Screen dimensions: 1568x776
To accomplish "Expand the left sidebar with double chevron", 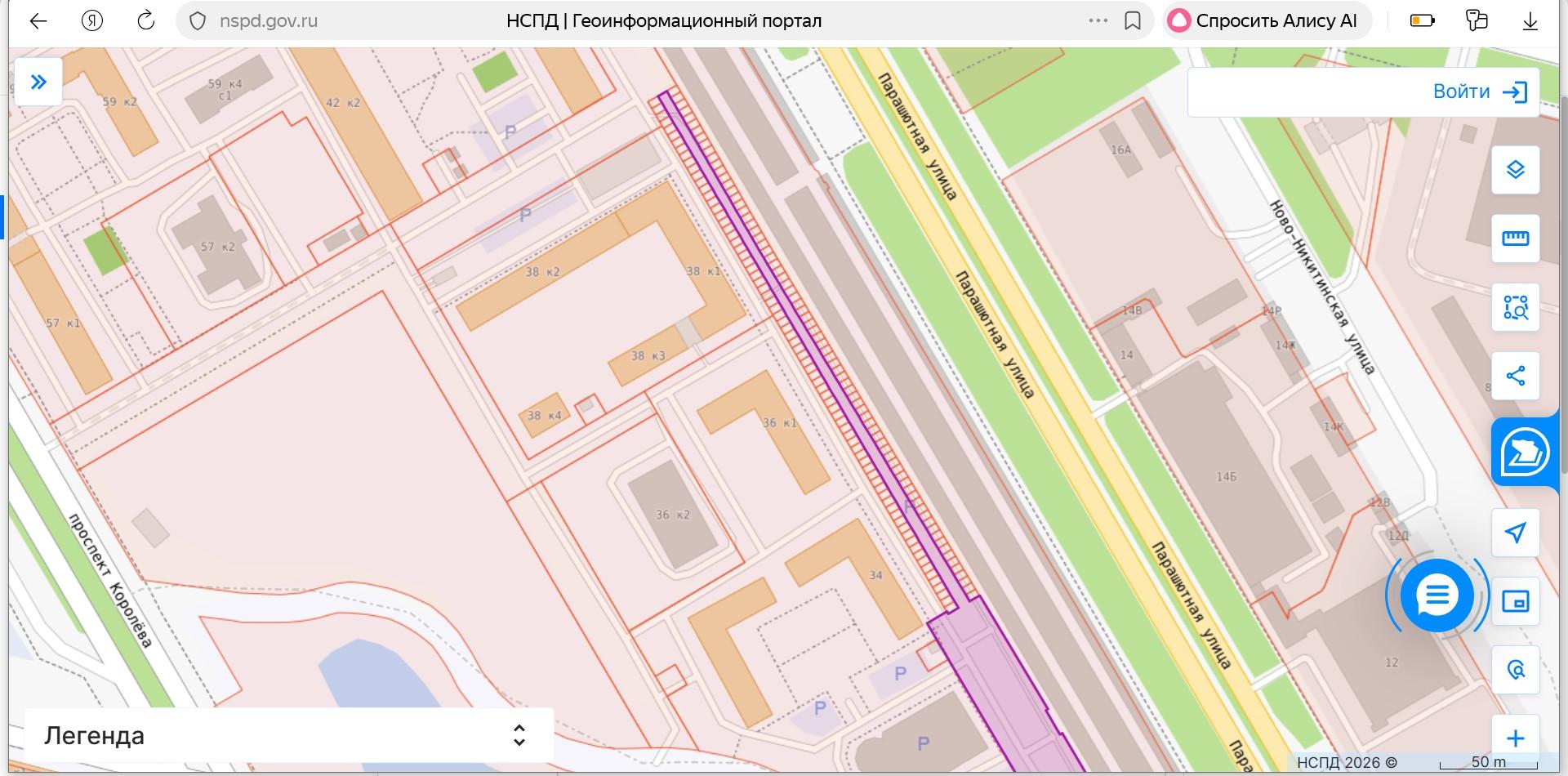I will coord(38,82).
